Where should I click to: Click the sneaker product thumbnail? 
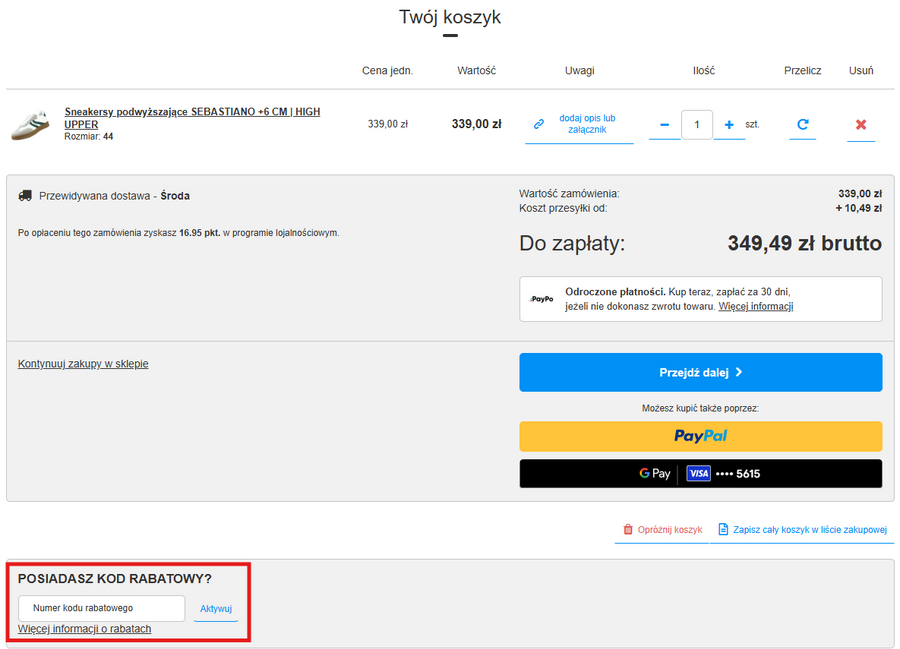click(x=30, y=125)
